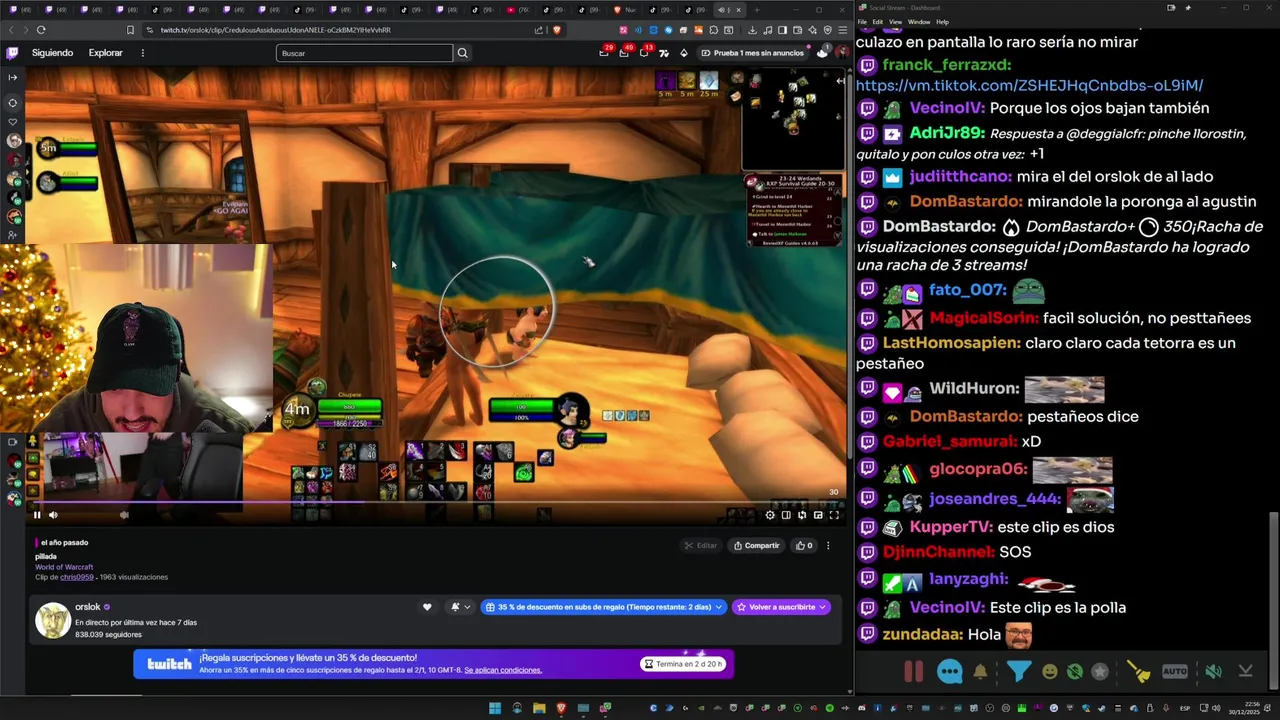
Task: Open Twitch whispers icon with 13 badge
Action: [645, 53]
